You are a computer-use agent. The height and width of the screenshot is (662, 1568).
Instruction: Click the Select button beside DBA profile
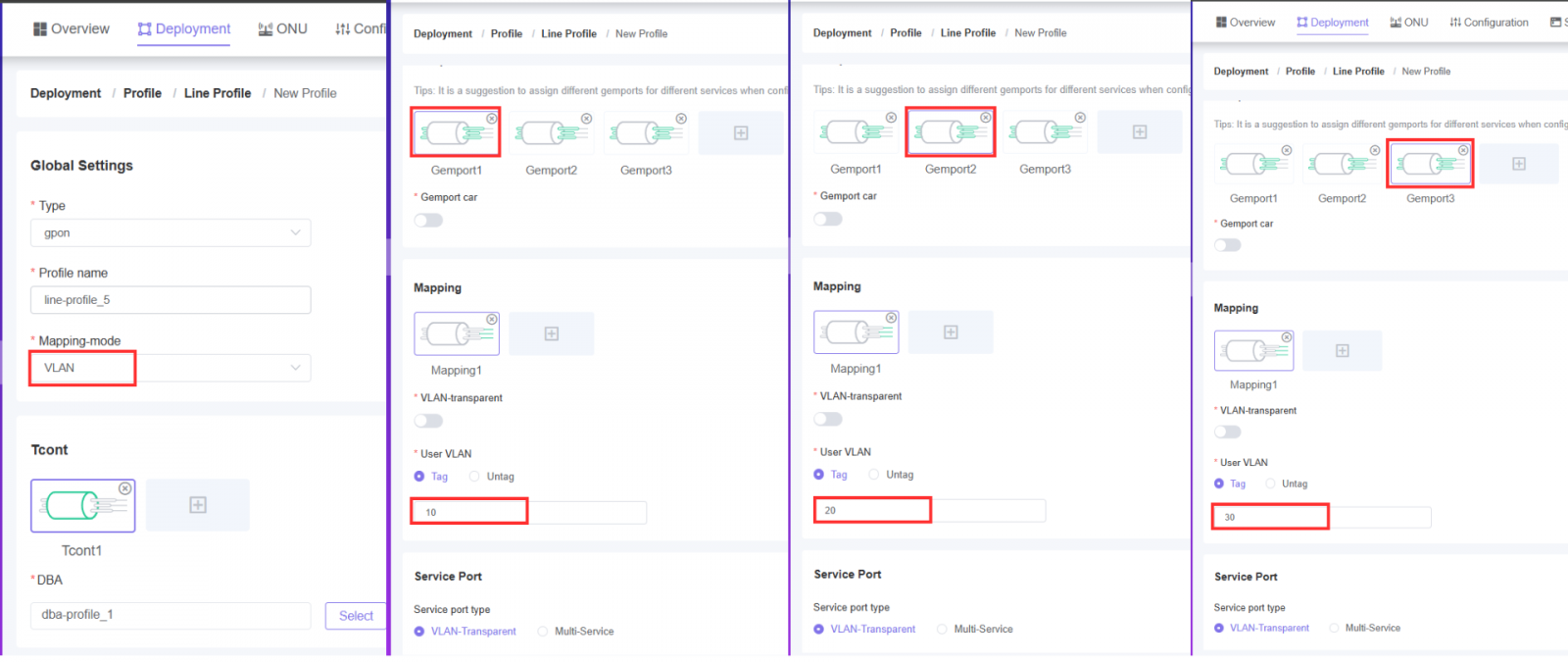pyautogui.click(x=355, y=616)
